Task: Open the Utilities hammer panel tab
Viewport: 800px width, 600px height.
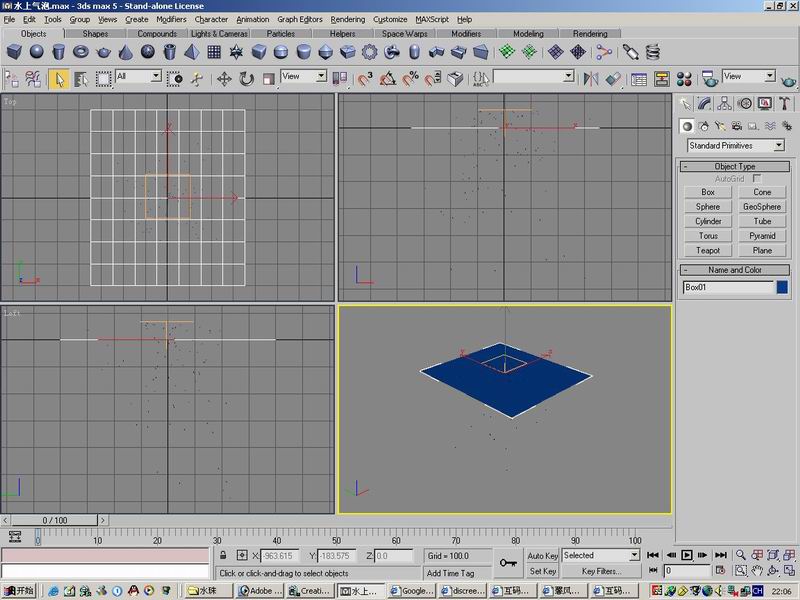Action: pyautogui.click(x=784, y=104)
